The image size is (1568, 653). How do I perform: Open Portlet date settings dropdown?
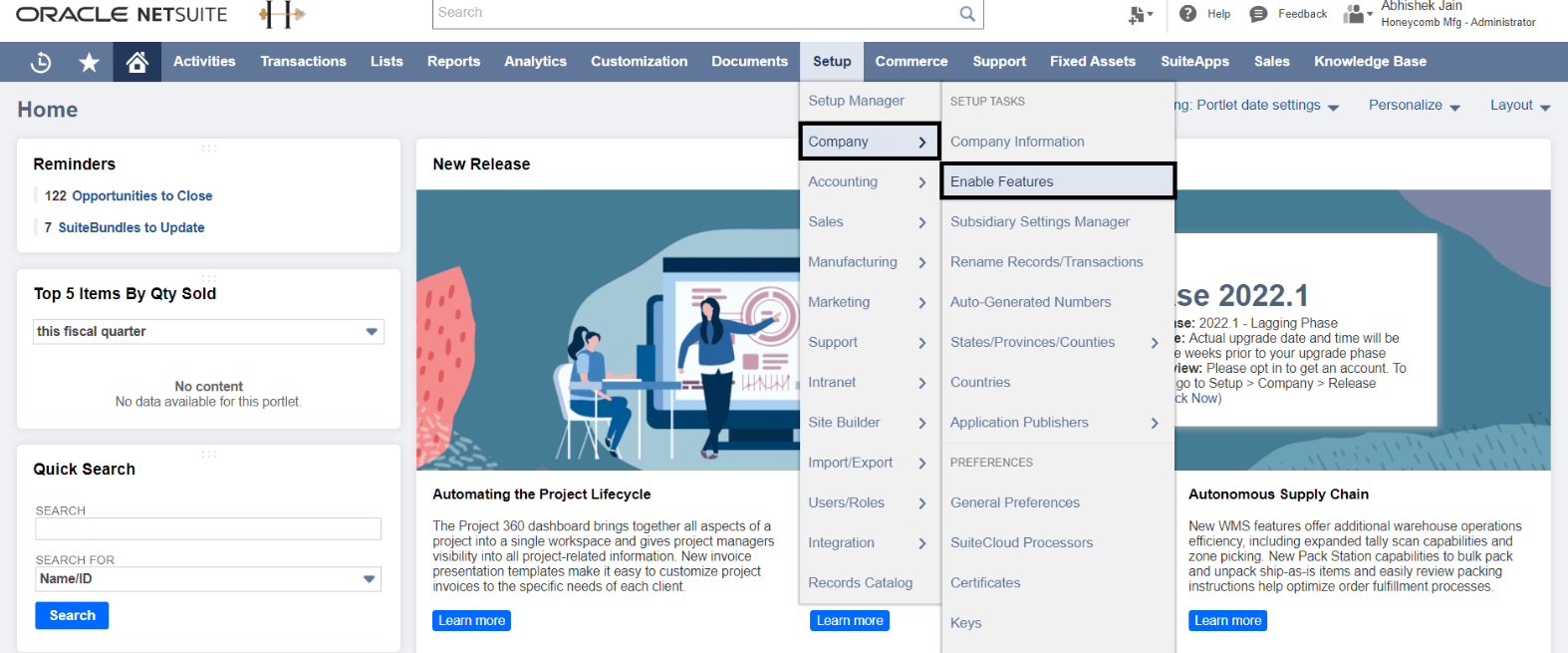(x=1257, y=106)
